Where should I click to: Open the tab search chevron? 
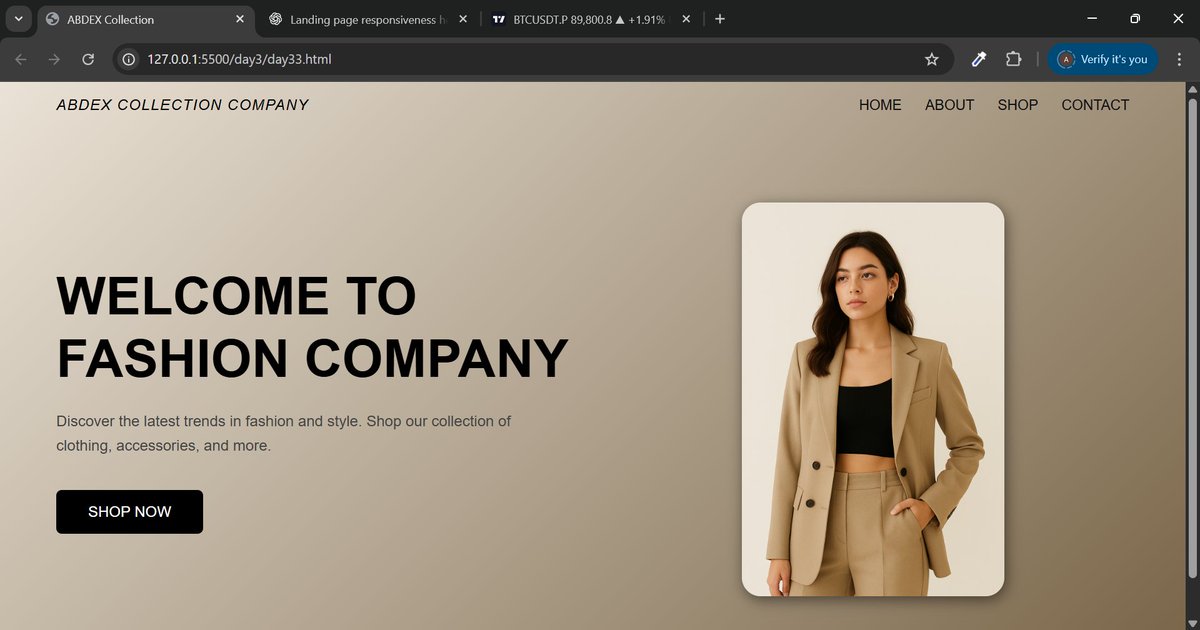point(18,18)
